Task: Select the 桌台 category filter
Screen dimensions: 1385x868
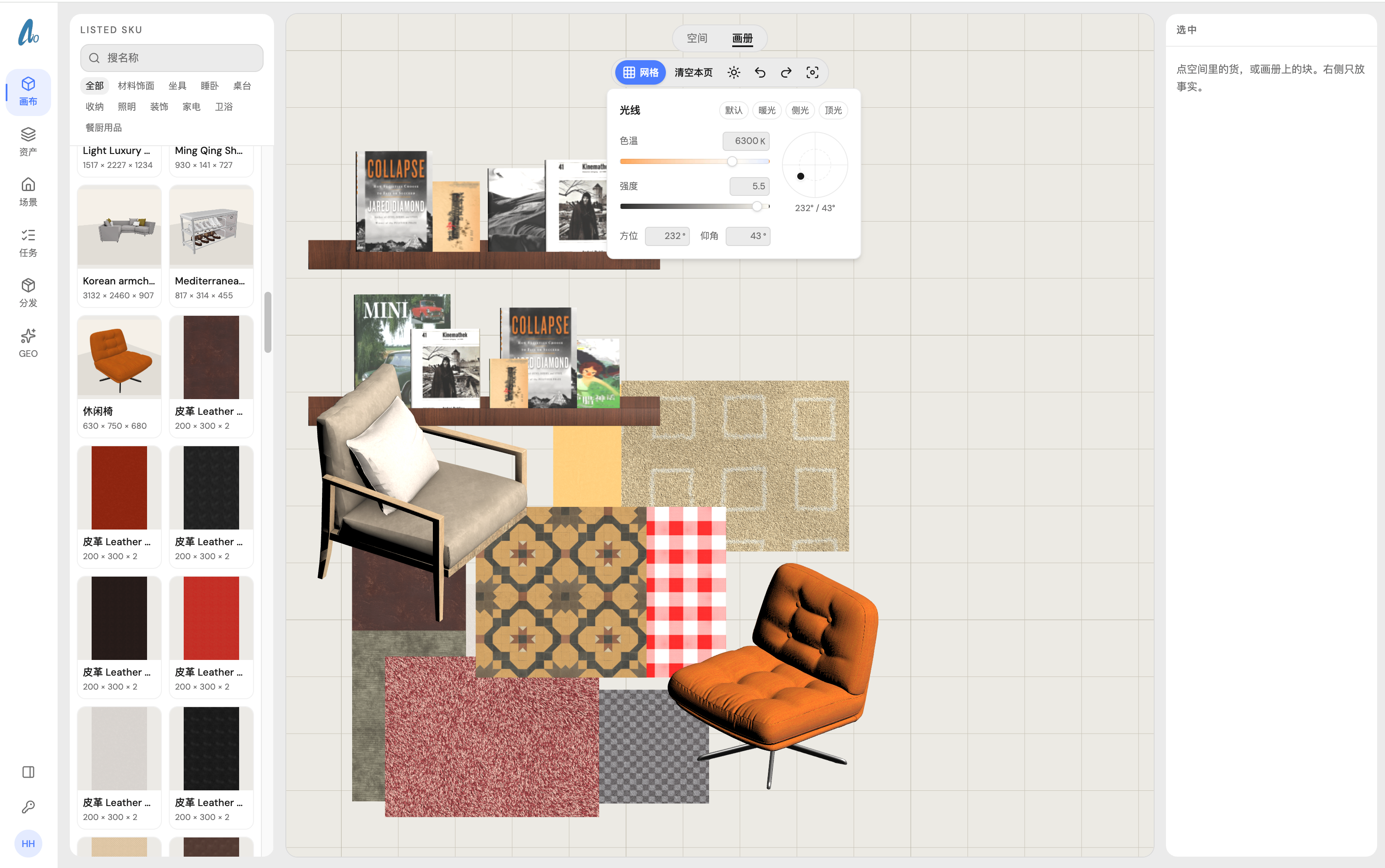Action: pyautogui.click(x=242, y=85)
